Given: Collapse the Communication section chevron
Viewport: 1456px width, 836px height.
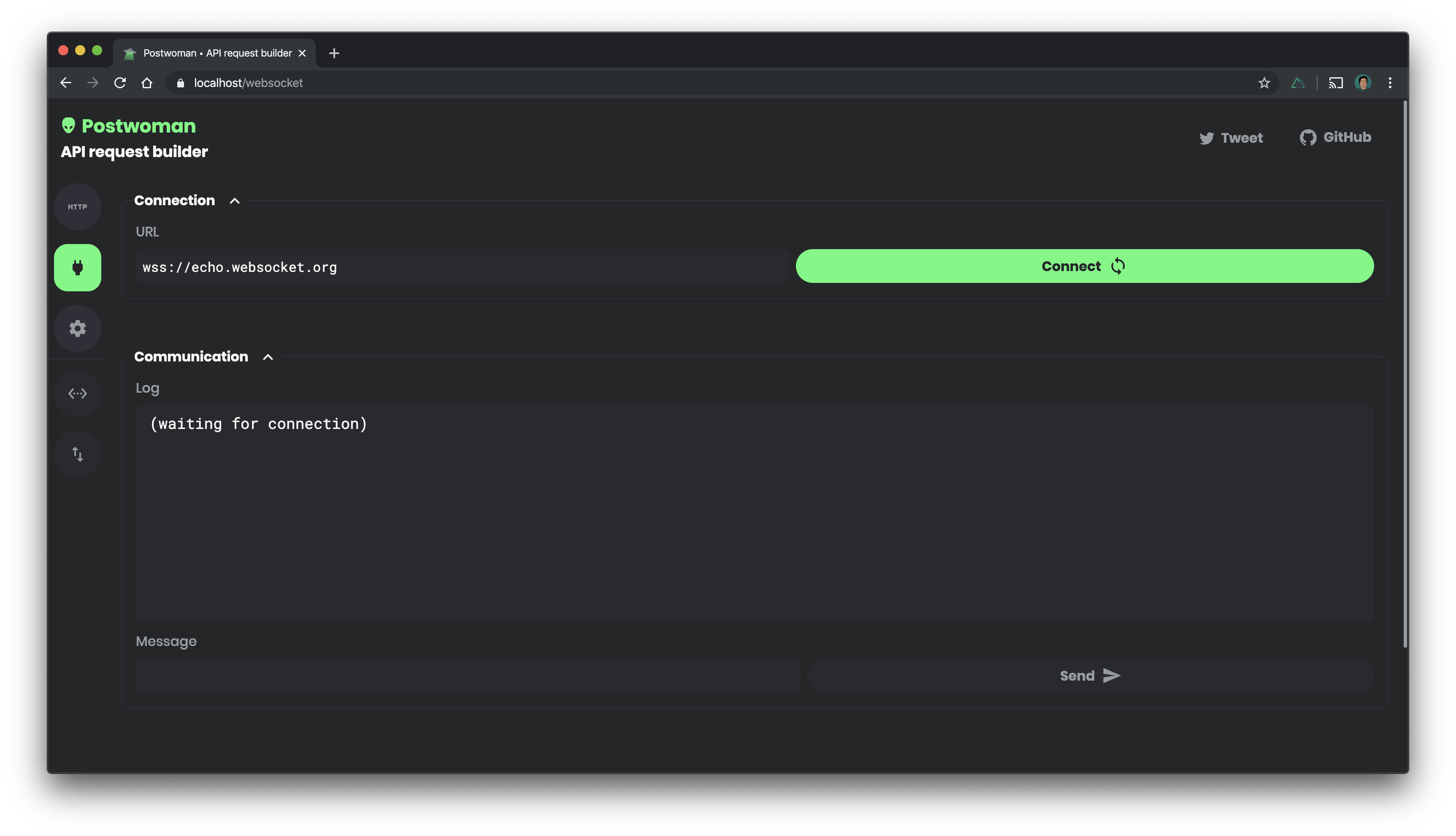Looking at the screenshot, I should 268,357.
